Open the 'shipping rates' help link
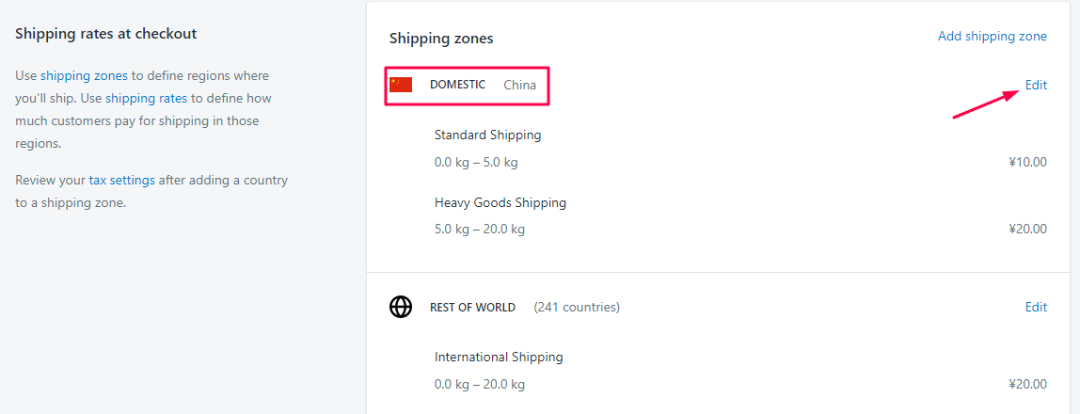Viewport: 1080px width, 414px height. point(146,99)
